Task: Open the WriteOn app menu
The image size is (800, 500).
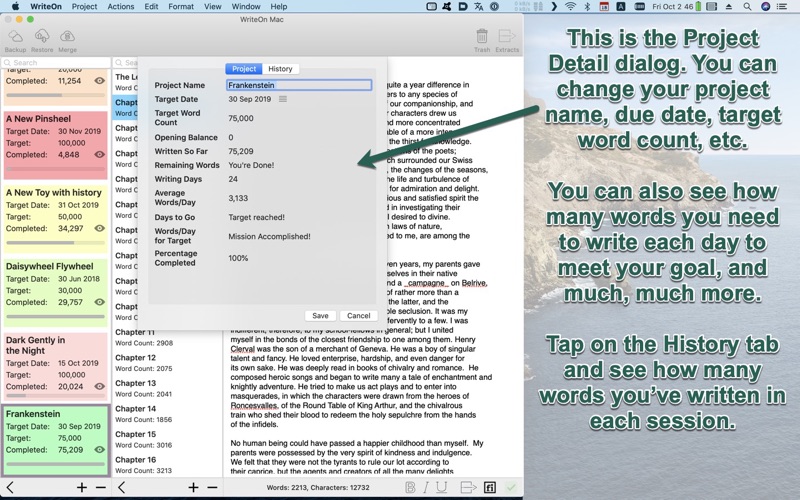Action: (x=46, y=7)
